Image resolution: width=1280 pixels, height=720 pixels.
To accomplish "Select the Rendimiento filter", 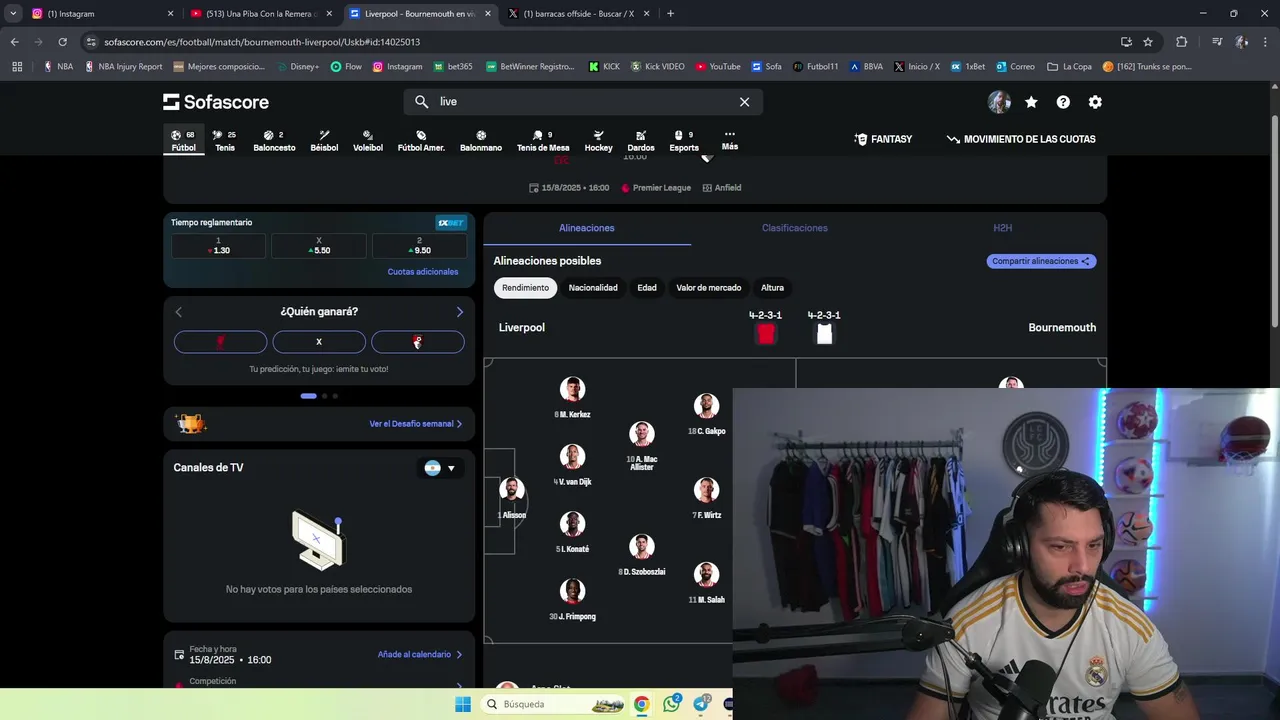I will tap(525, 288).
